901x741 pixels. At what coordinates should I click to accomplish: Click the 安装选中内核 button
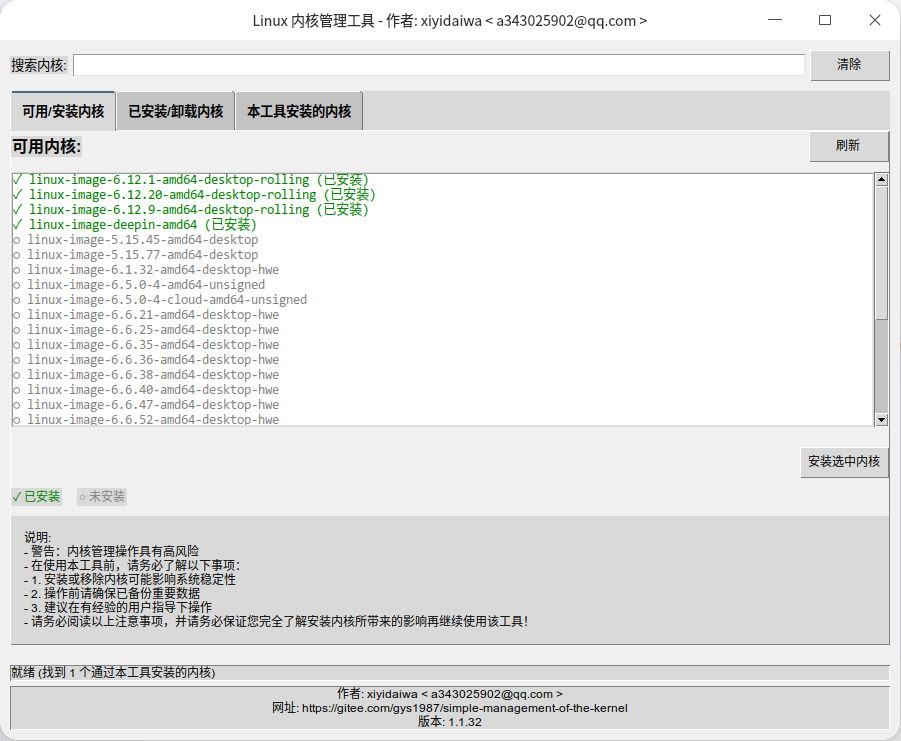click(x=844, y=462)
